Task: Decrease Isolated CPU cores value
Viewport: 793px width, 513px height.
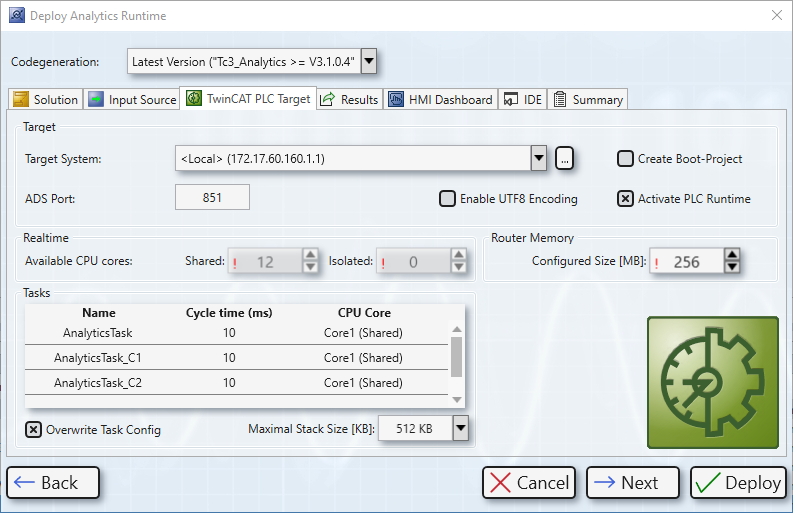Action: tap(458, 267)
